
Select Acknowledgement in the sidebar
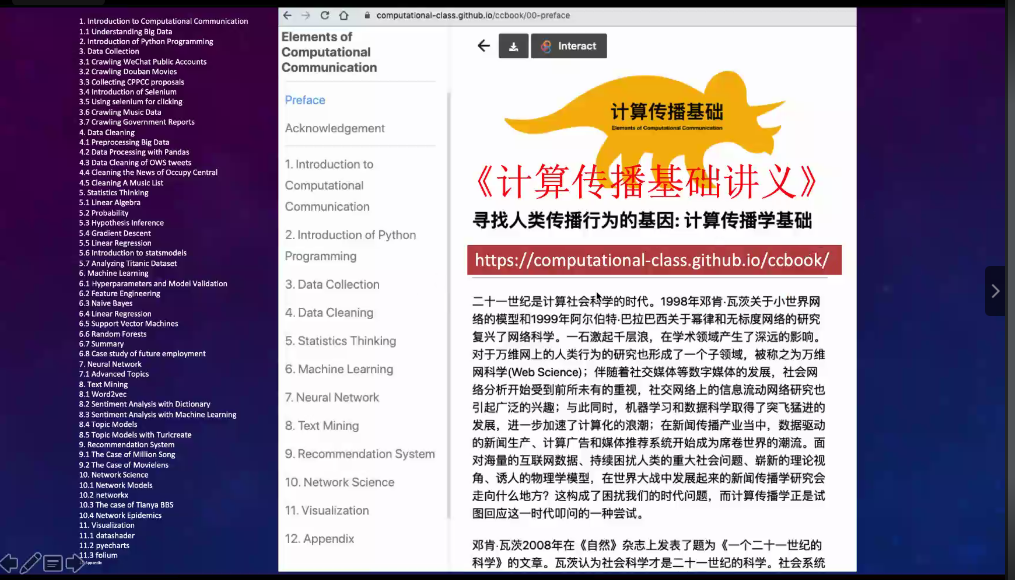[x=334, y=128]
